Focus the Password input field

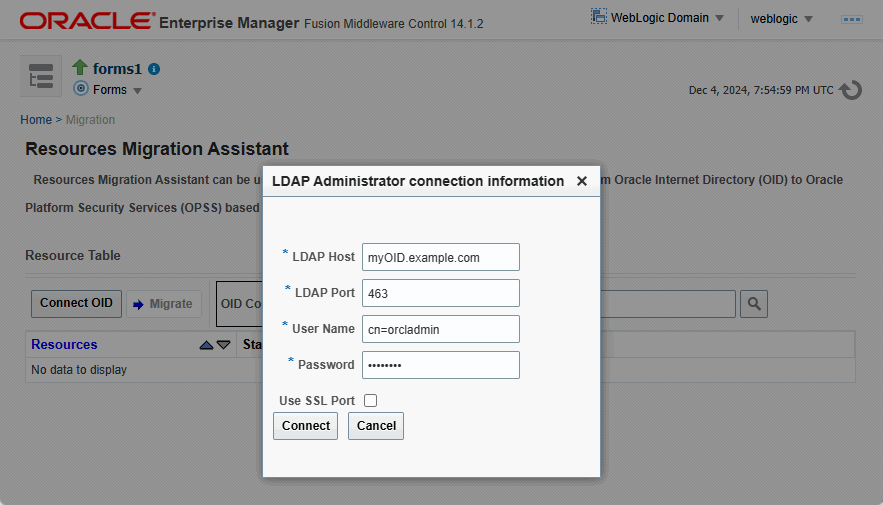click(440, 365)
